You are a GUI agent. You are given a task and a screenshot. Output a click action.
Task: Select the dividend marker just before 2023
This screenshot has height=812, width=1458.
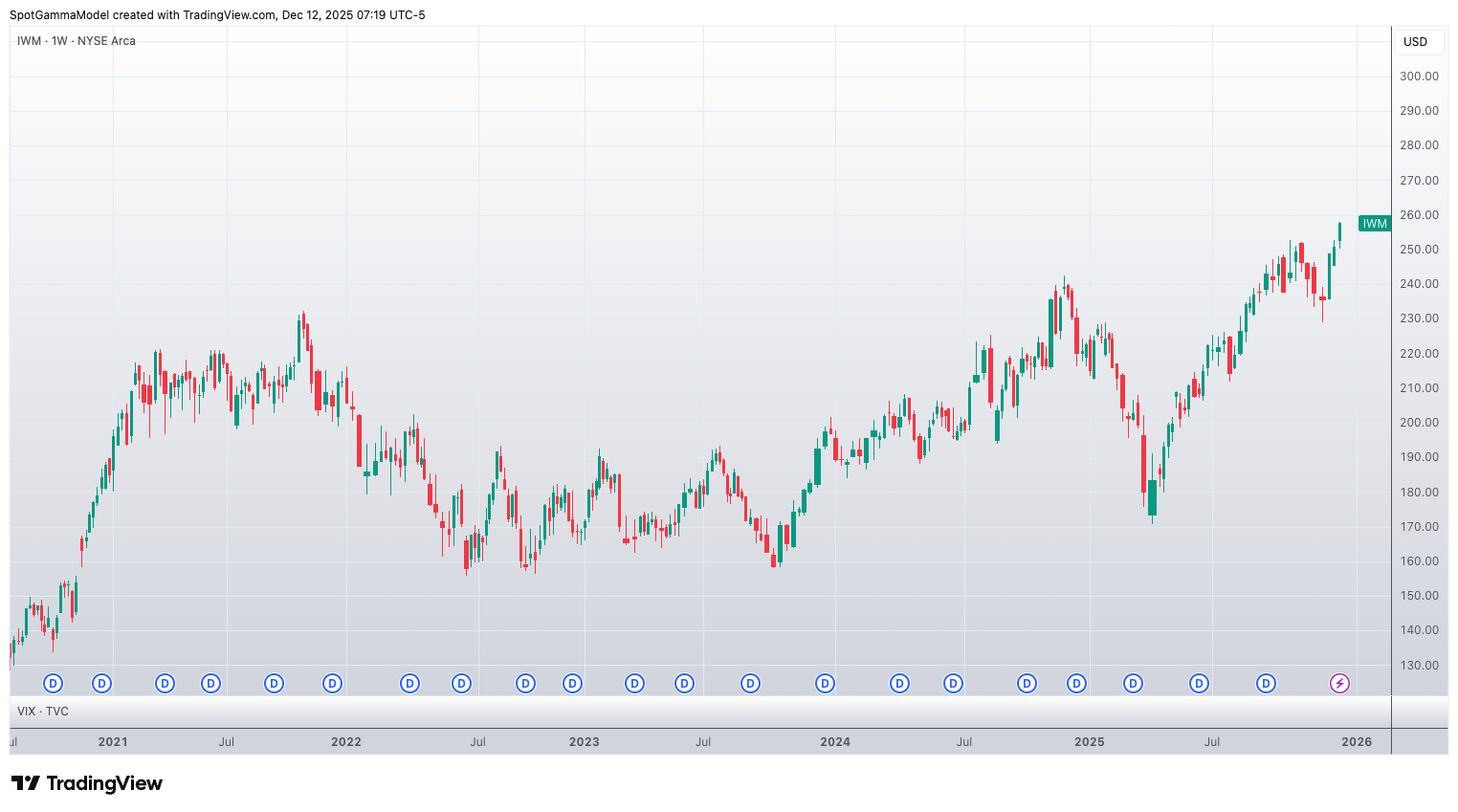coord(572,683)
